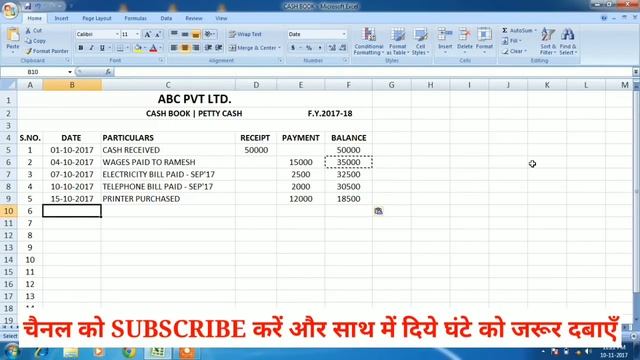640x360 pixels.
Task: Click the Insert cells button
Action: (x=445, y=40)
